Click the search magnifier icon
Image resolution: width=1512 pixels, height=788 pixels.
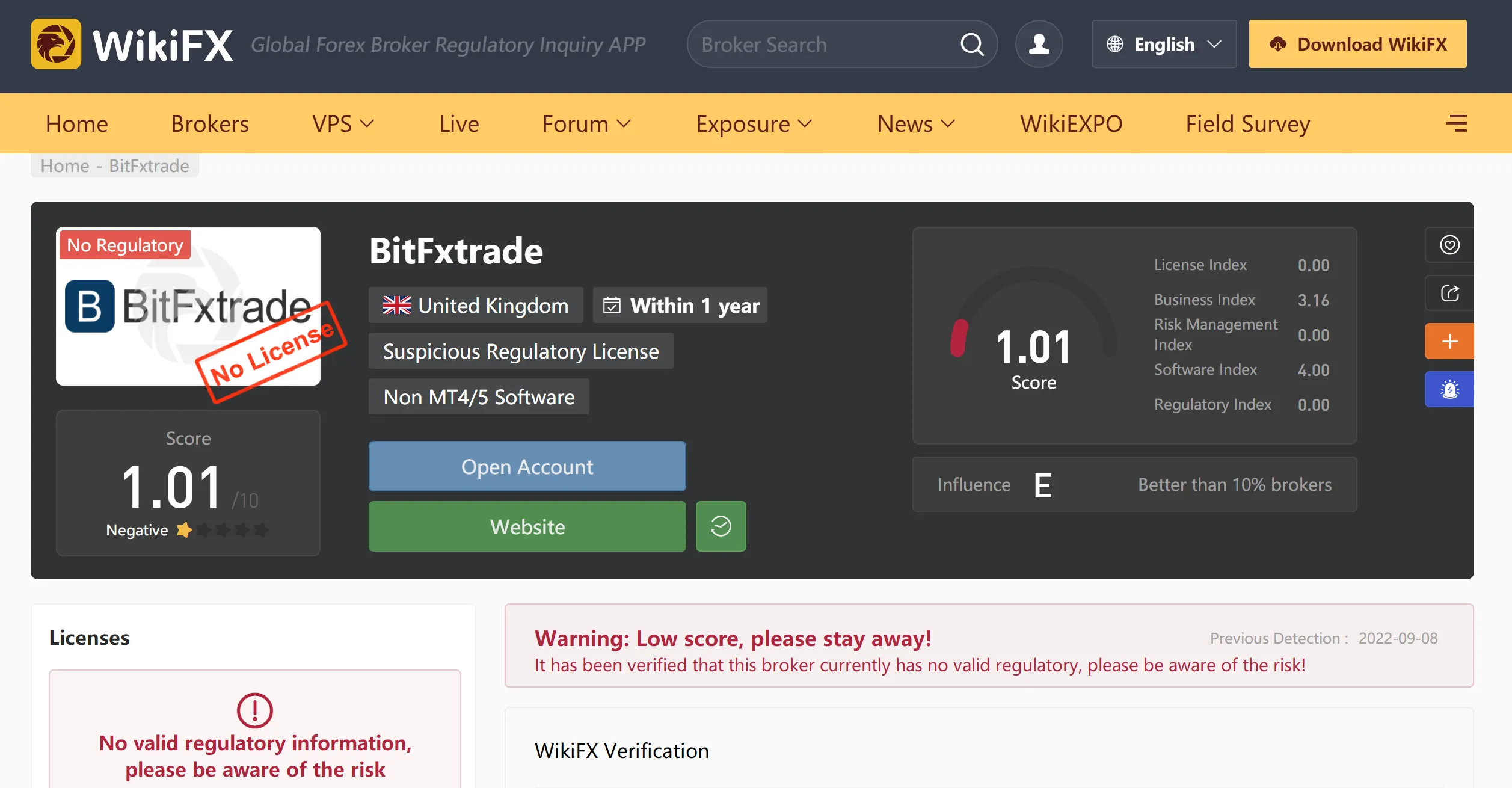(972, 44)
